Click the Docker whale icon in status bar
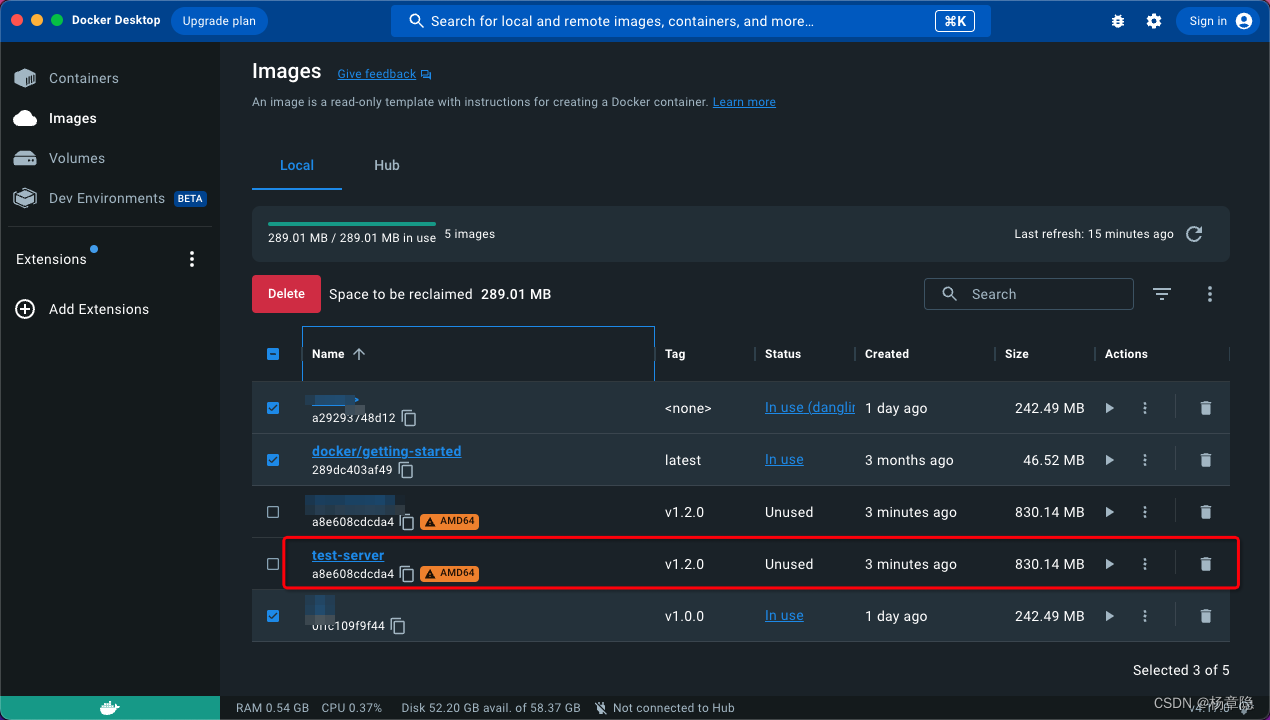The image size is (1270, 720). coord(110,708)
